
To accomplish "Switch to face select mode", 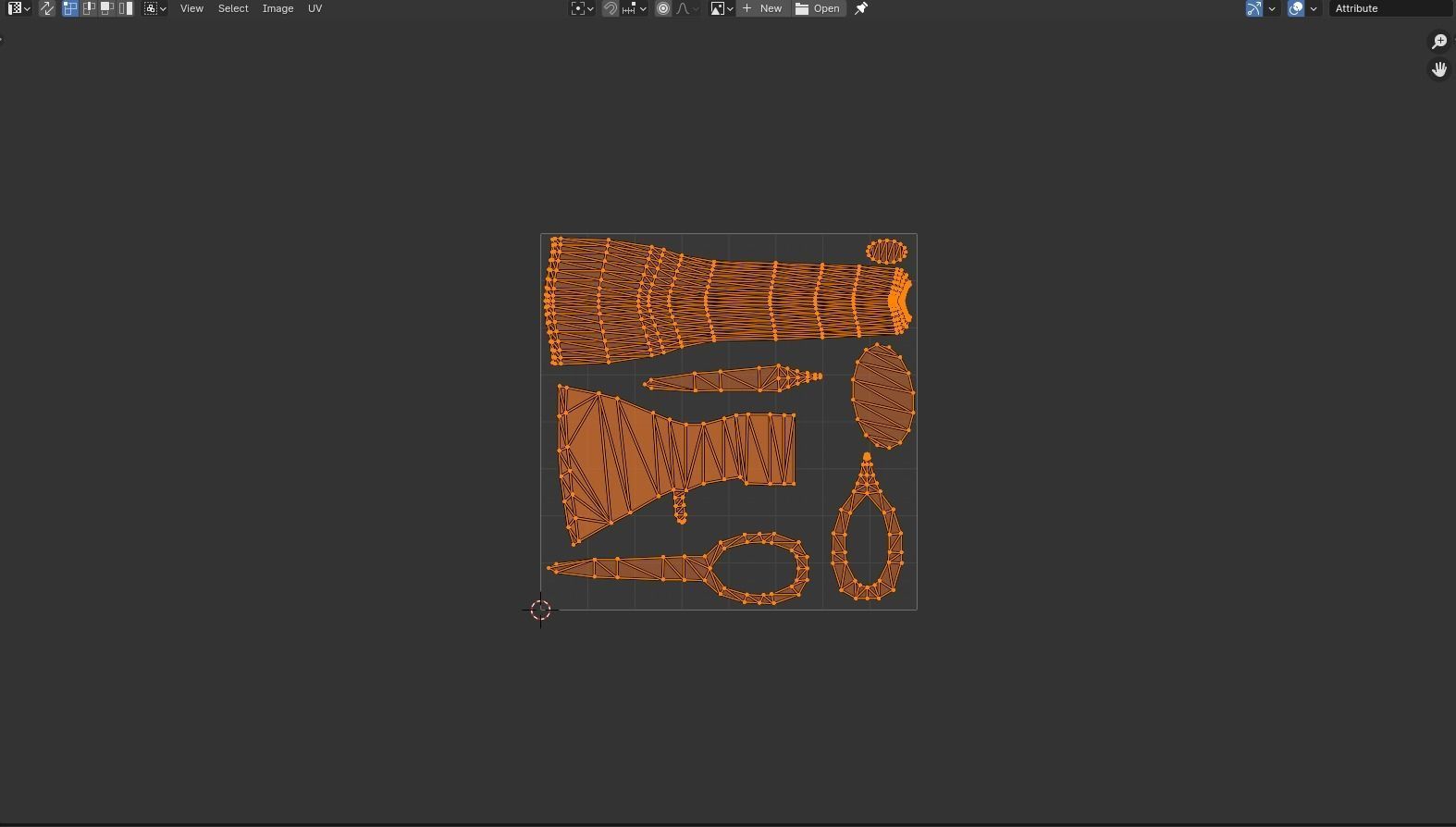I will (x=107, y=8).
